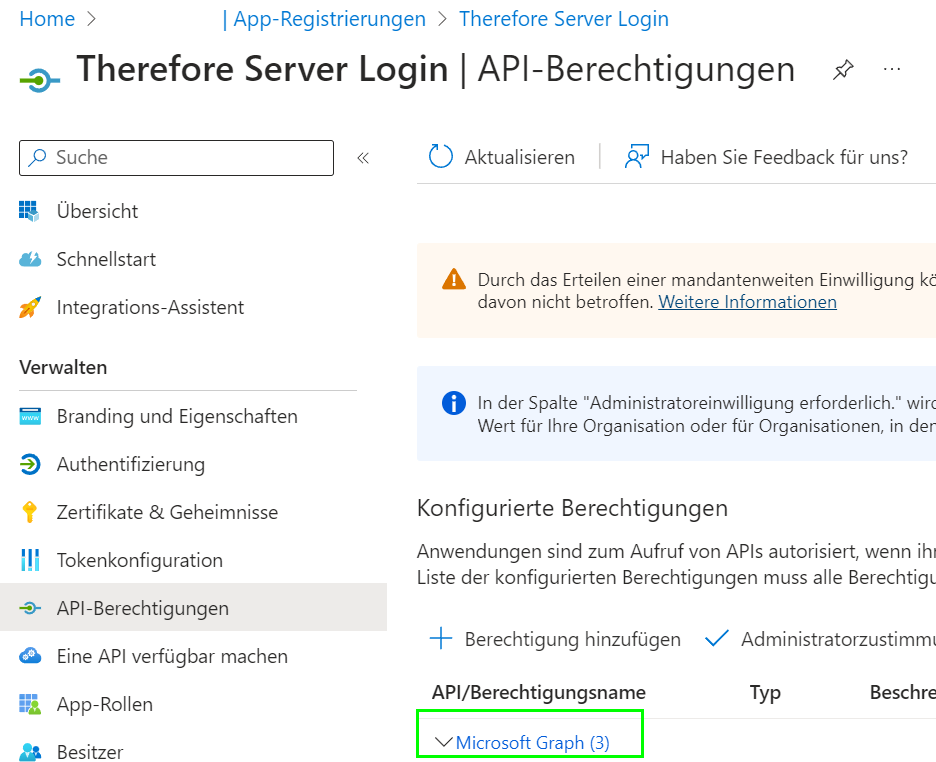The height and width of the screenshot is (762, 936).
Task: Click the orange warning triangle icon
Action: coord(454,279)
